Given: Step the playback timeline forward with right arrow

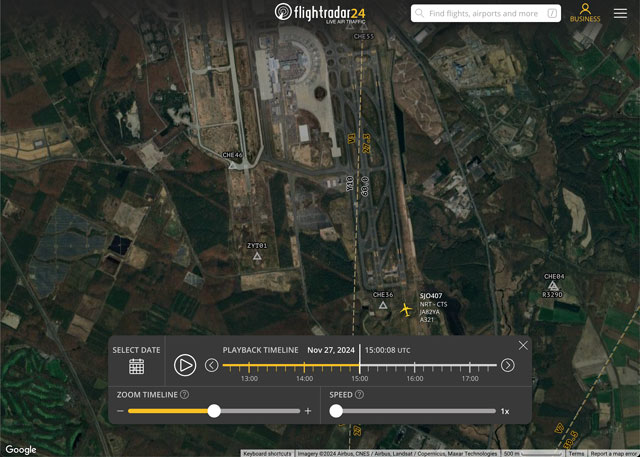Looking at the screenshot, I should click(x=508, y=365).
